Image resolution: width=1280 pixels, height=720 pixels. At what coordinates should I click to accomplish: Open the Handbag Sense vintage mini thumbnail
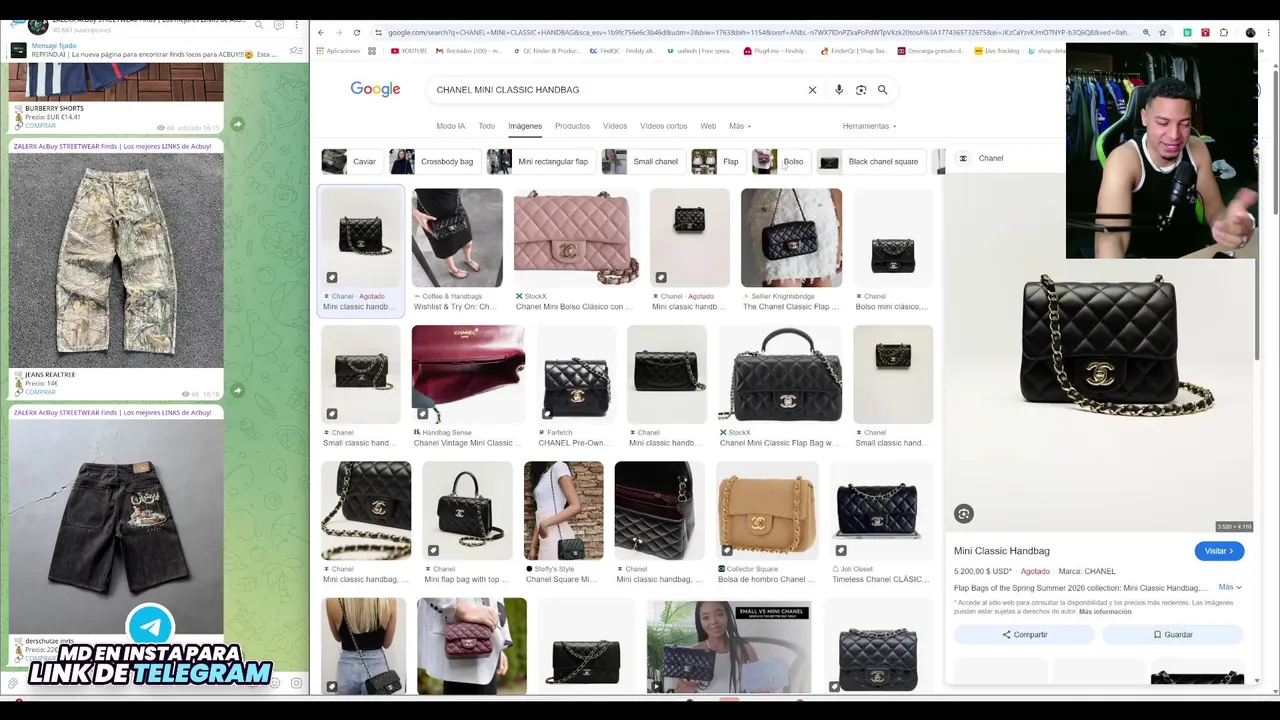coord(468,374)
